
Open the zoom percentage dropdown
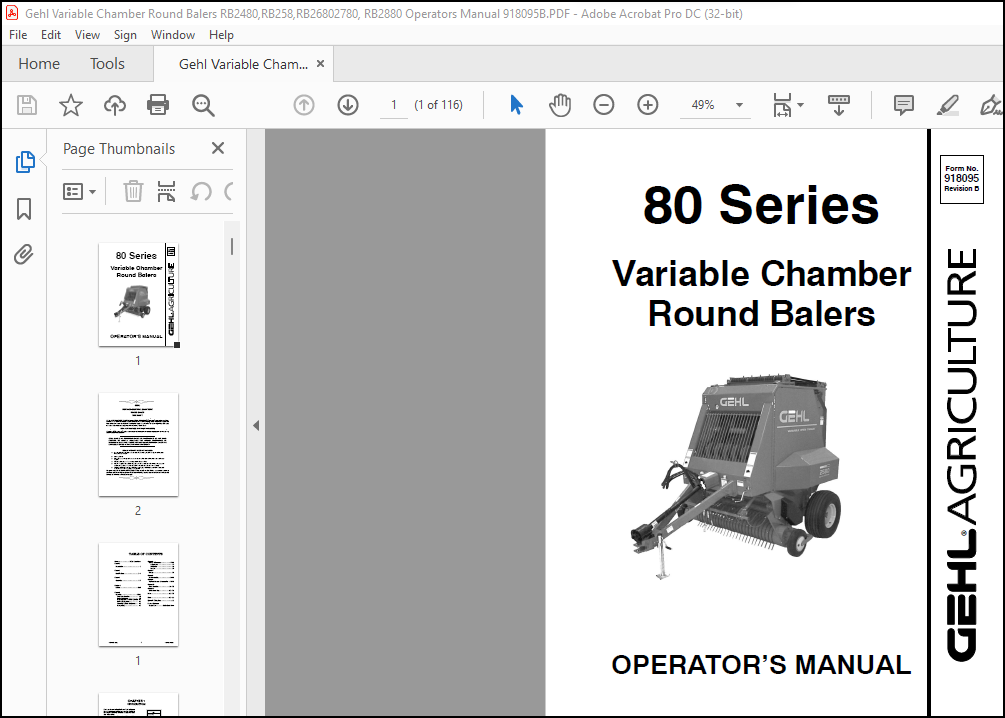pyautogui.click(x=739, y=104)
